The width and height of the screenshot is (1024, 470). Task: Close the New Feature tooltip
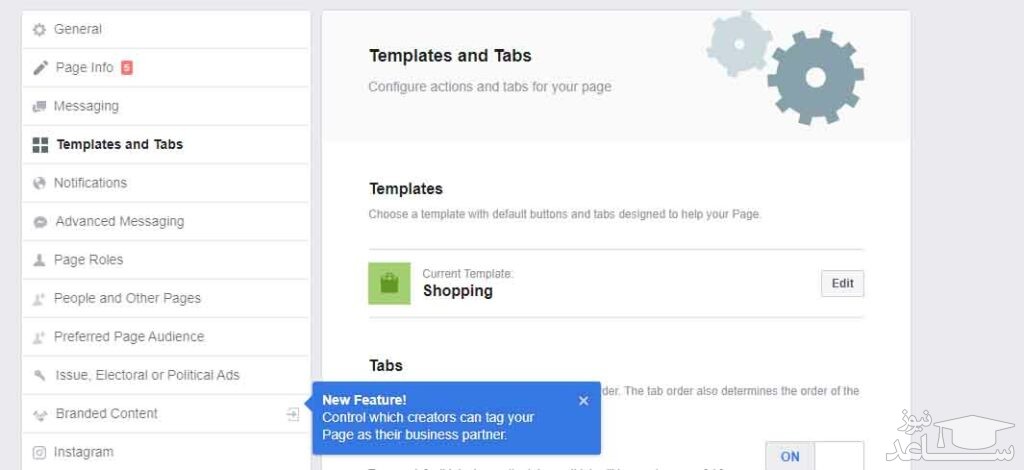[583, 401]
